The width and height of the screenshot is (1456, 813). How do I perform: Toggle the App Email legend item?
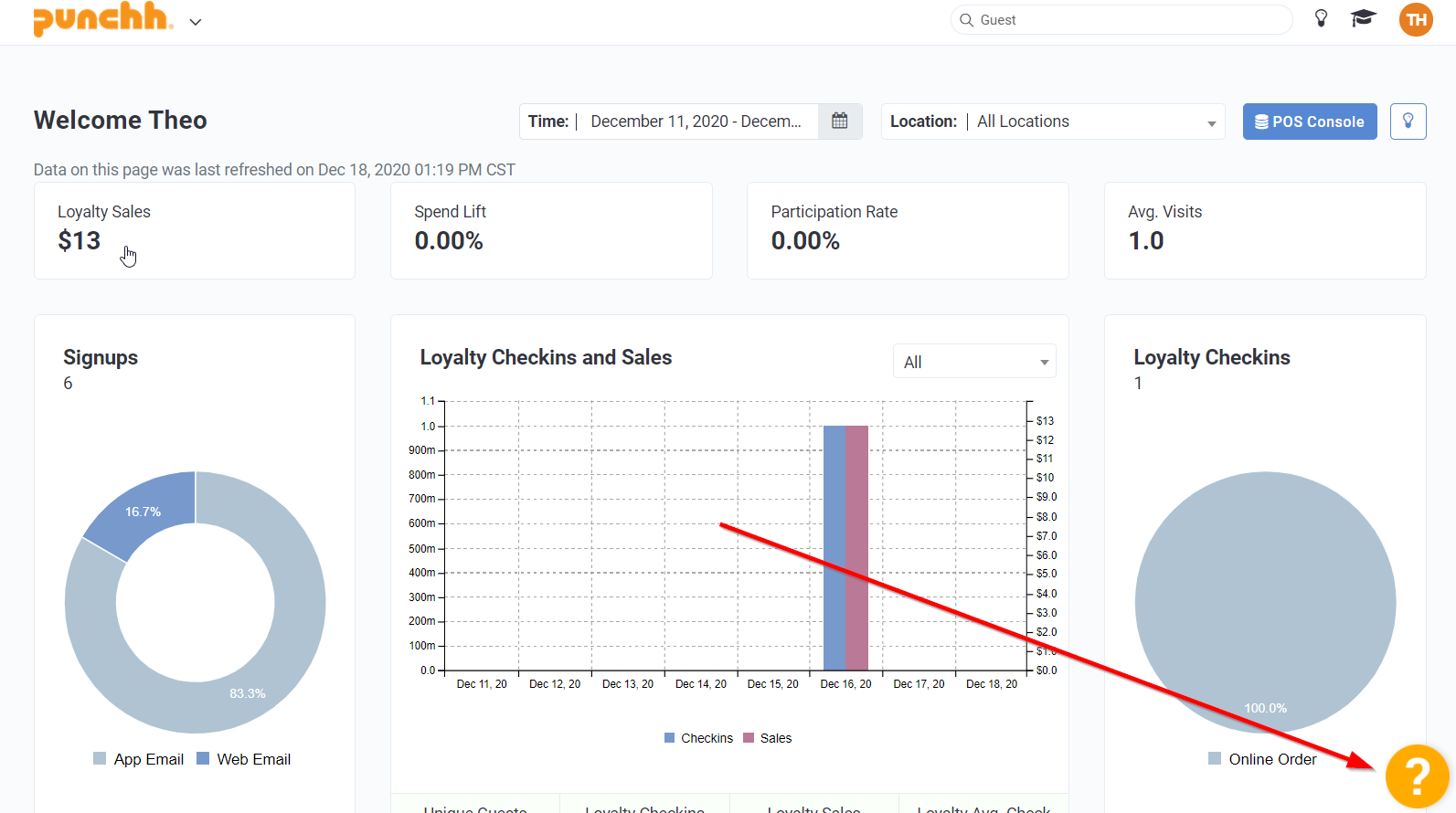139,759
